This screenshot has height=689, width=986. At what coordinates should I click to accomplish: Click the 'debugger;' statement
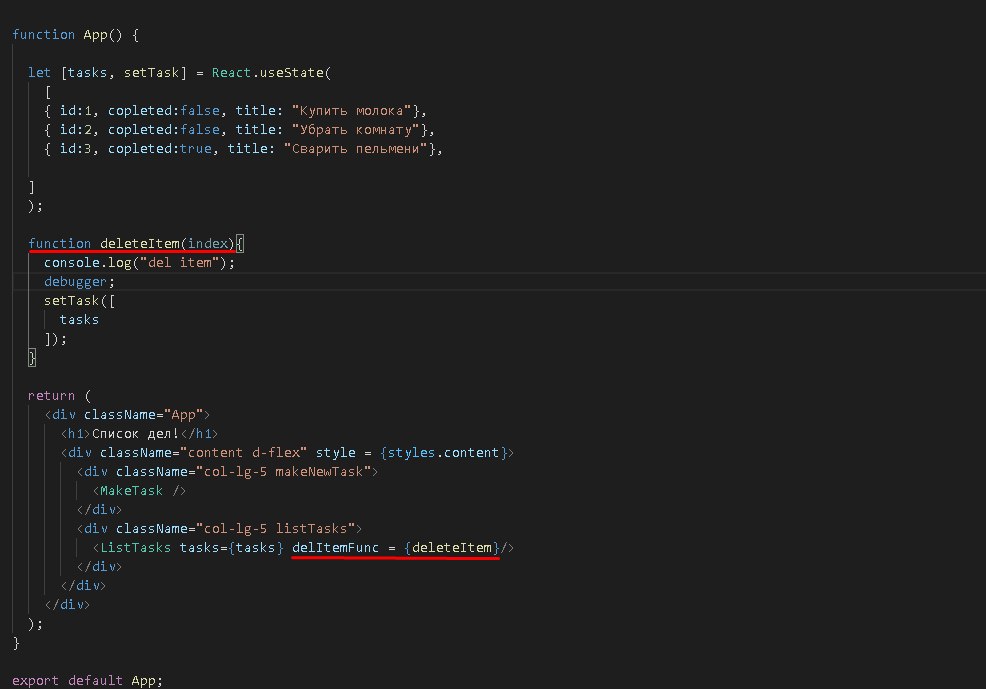coord(79,282)
